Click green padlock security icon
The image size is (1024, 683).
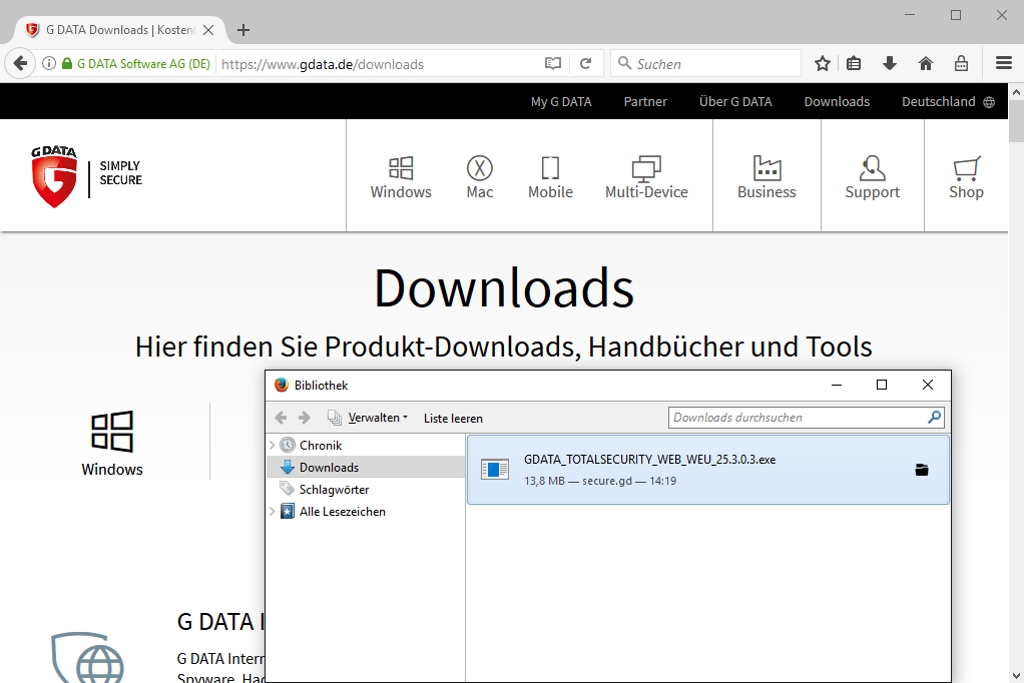(67, 63)
